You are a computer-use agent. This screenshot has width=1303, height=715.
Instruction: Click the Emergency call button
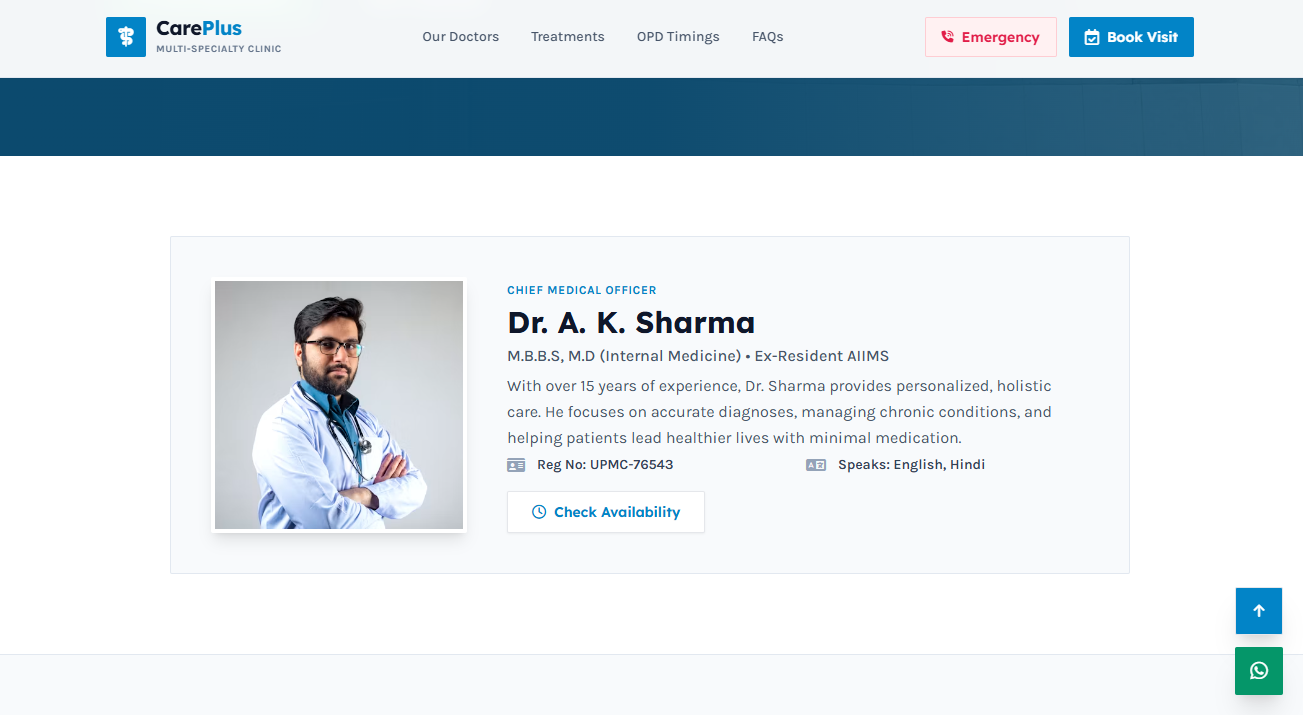(x=991, y=37)
